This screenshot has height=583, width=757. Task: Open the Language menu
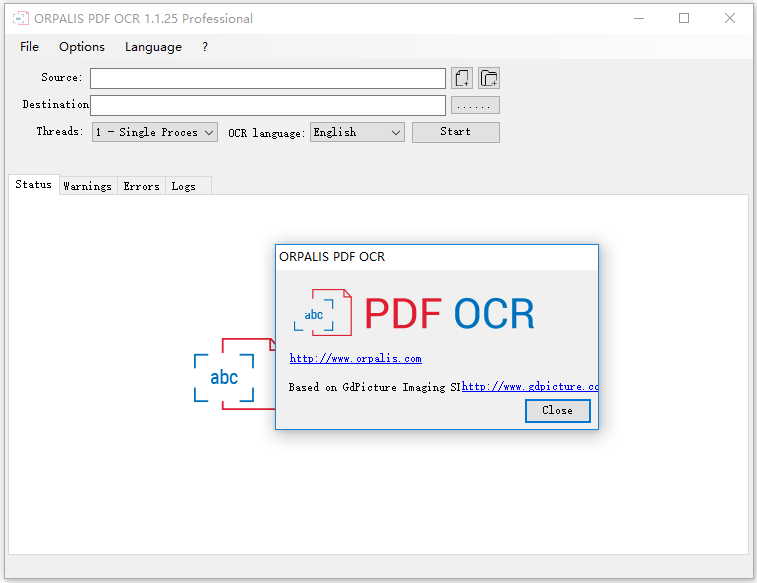tap(153, 47)
